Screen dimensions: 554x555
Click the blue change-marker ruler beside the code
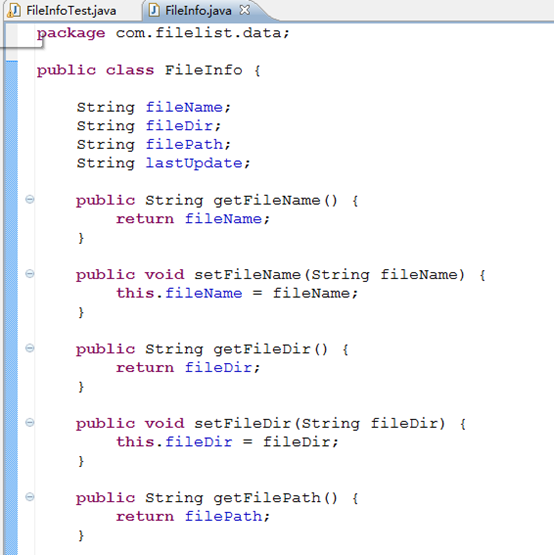point(11,308)
